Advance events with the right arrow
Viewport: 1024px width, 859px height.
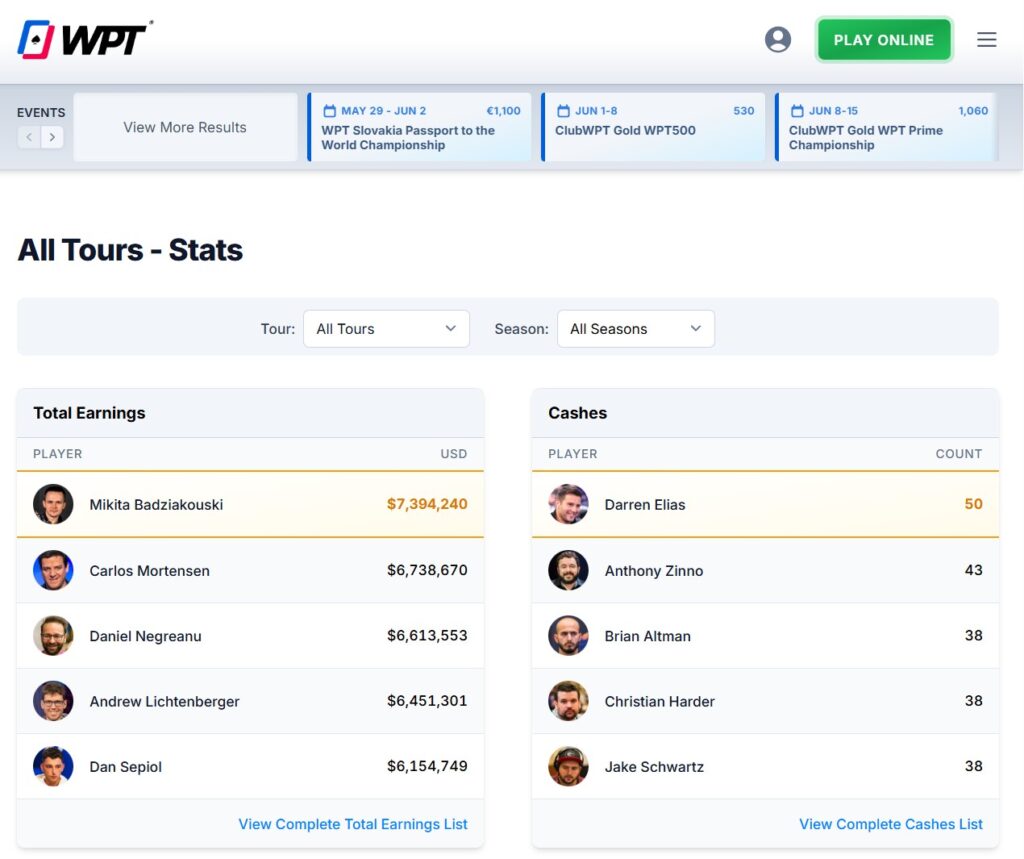(52, 137)
